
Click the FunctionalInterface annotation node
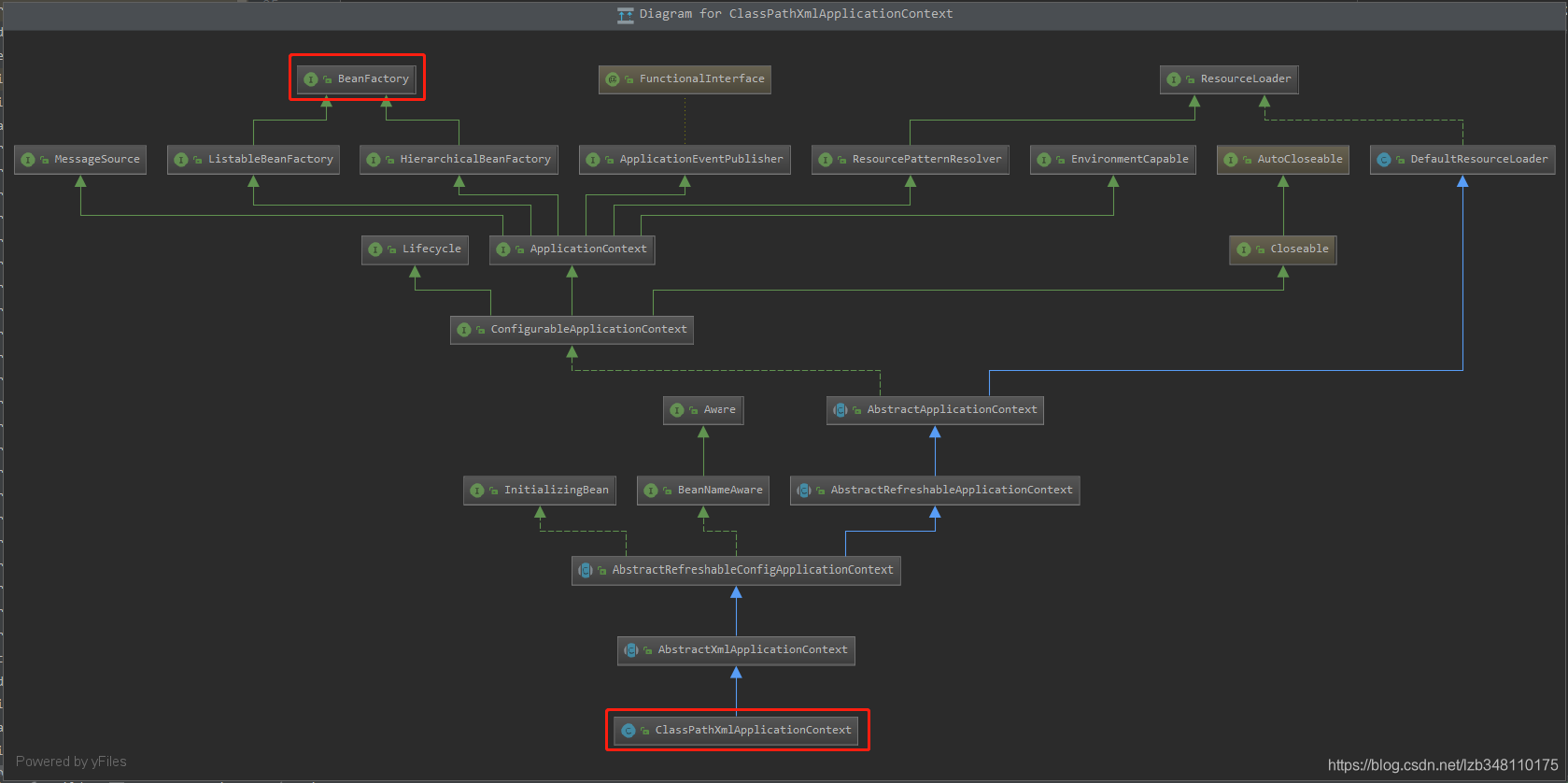point(685,79)
